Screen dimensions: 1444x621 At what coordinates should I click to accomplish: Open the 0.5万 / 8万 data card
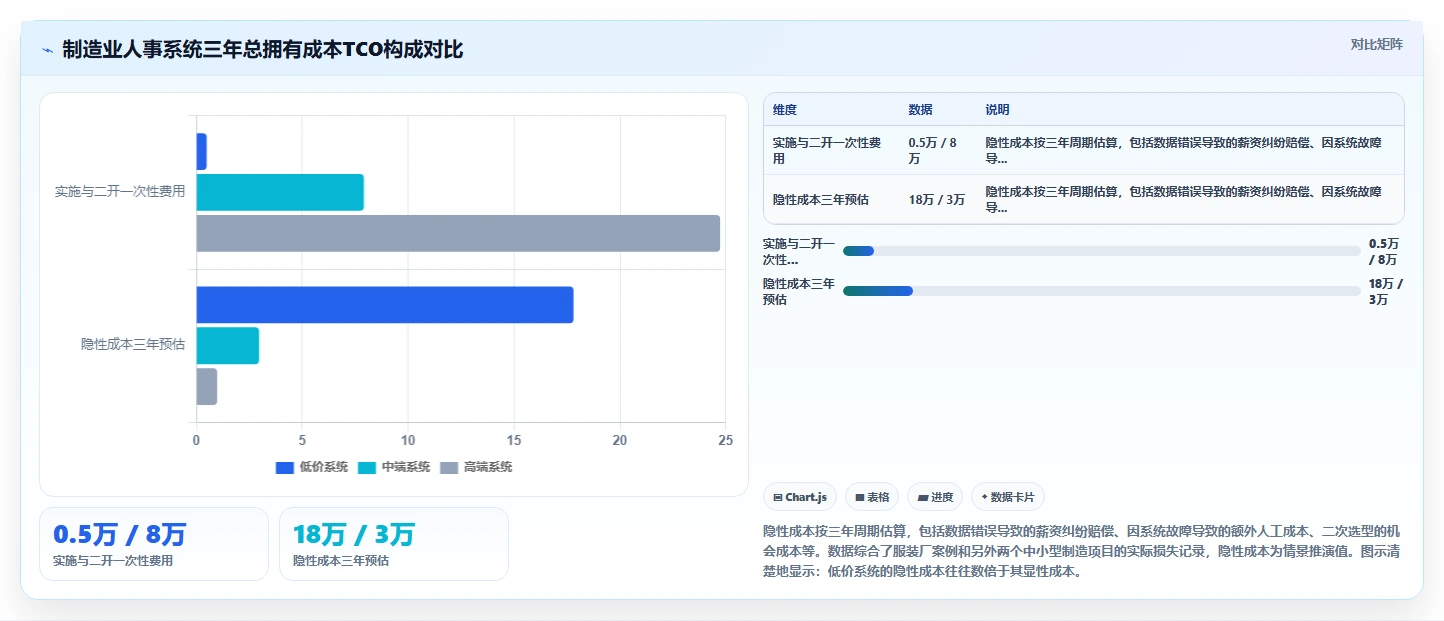click(154, 544)
